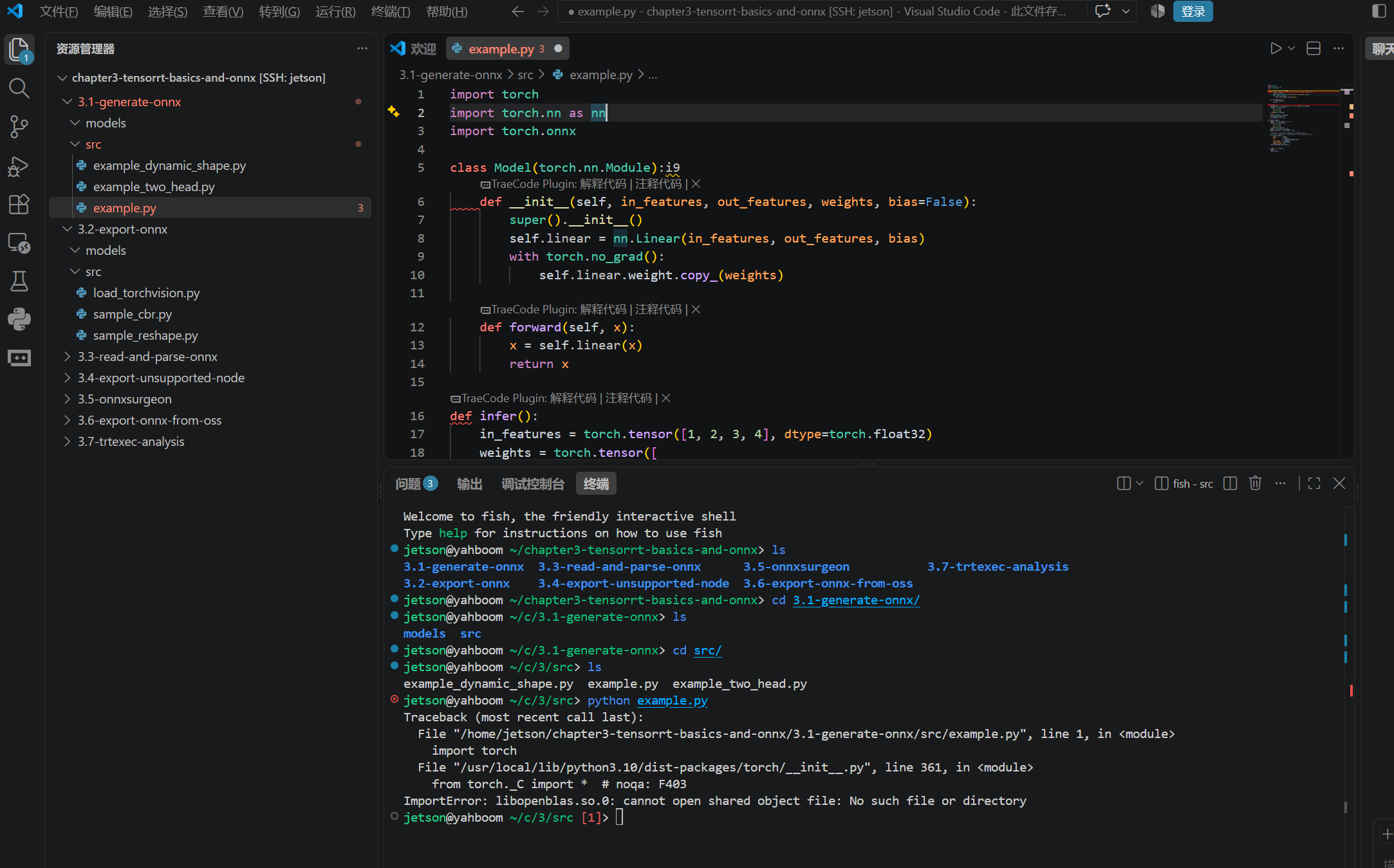Open the 终端(T) menu
Screen dimensions: 1394x868
(391, 12)
